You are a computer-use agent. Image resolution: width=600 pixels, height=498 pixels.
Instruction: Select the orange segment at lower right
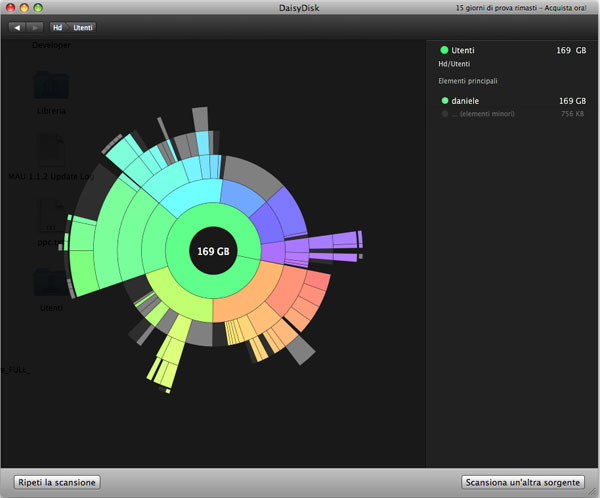point(253,295)
